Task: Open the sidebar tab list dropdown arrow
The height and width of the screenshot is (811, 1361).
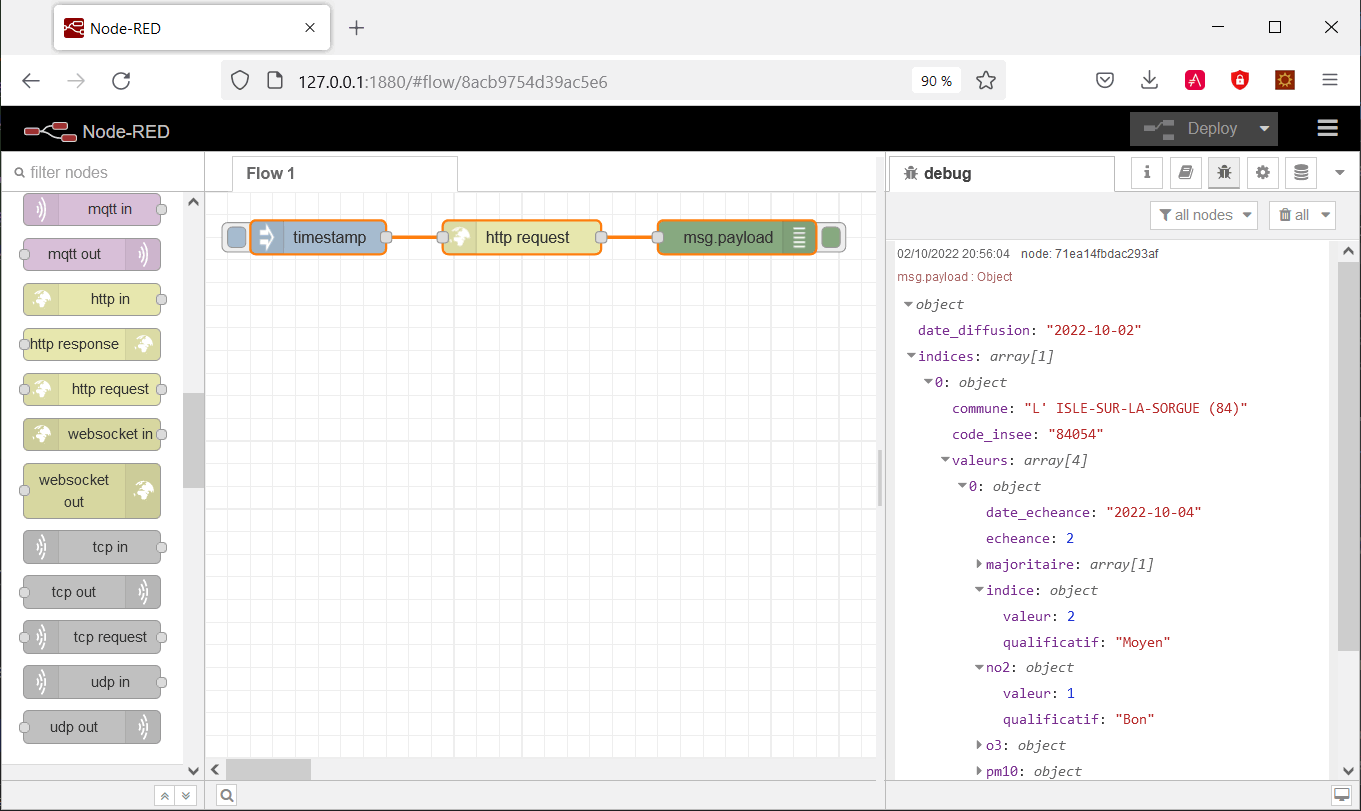Action: (1340, 173)
